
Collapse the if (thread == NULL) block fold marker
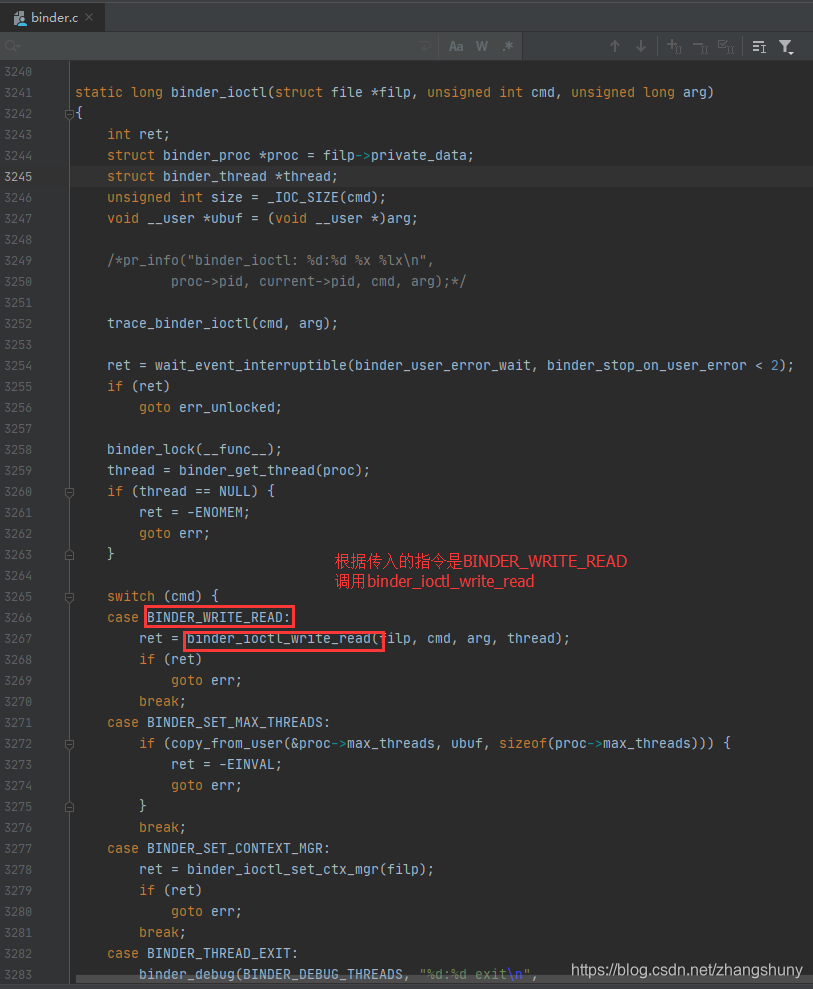click(x=69, y=492)
